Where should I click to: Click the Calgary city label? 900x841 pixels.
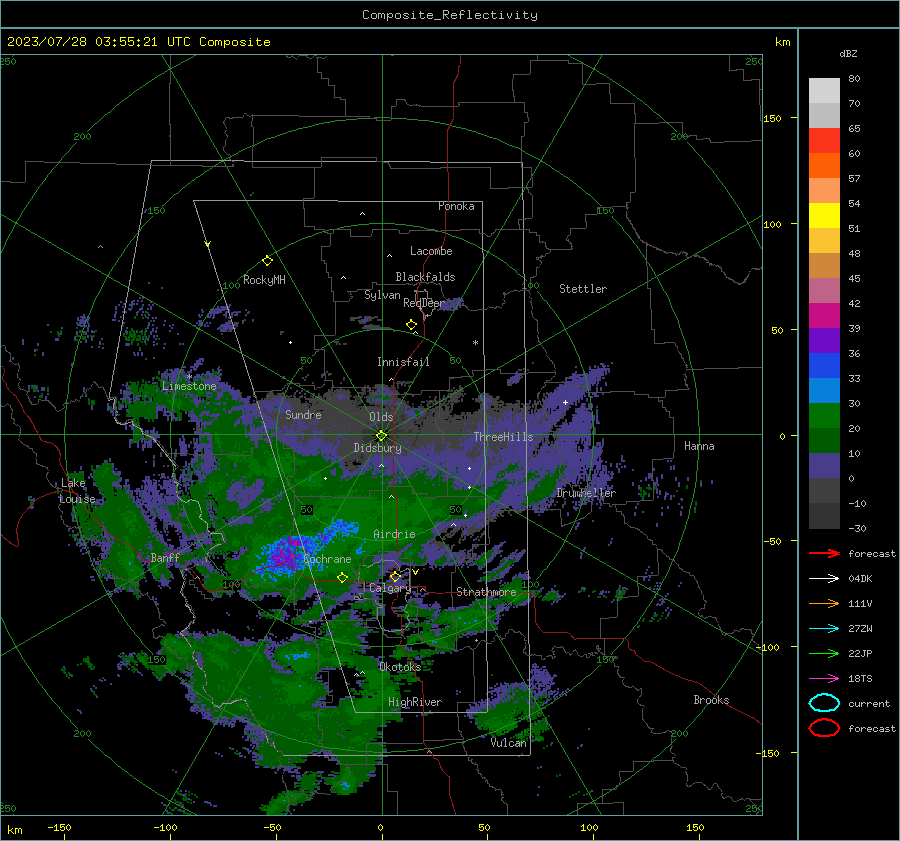(390, 588)
